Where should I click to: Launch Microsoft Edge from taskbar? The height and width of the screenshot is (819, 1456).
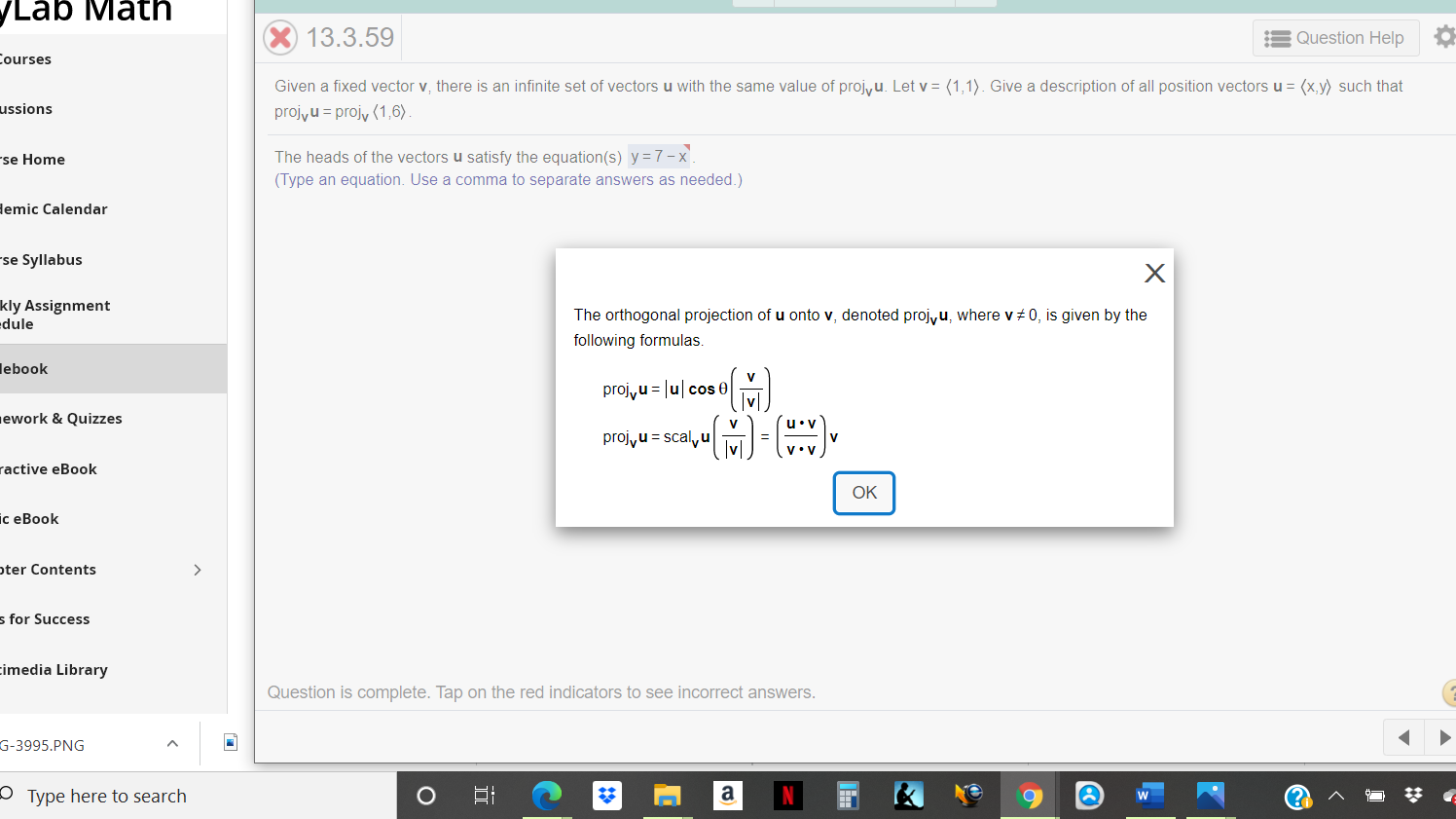tap(547, 796)
